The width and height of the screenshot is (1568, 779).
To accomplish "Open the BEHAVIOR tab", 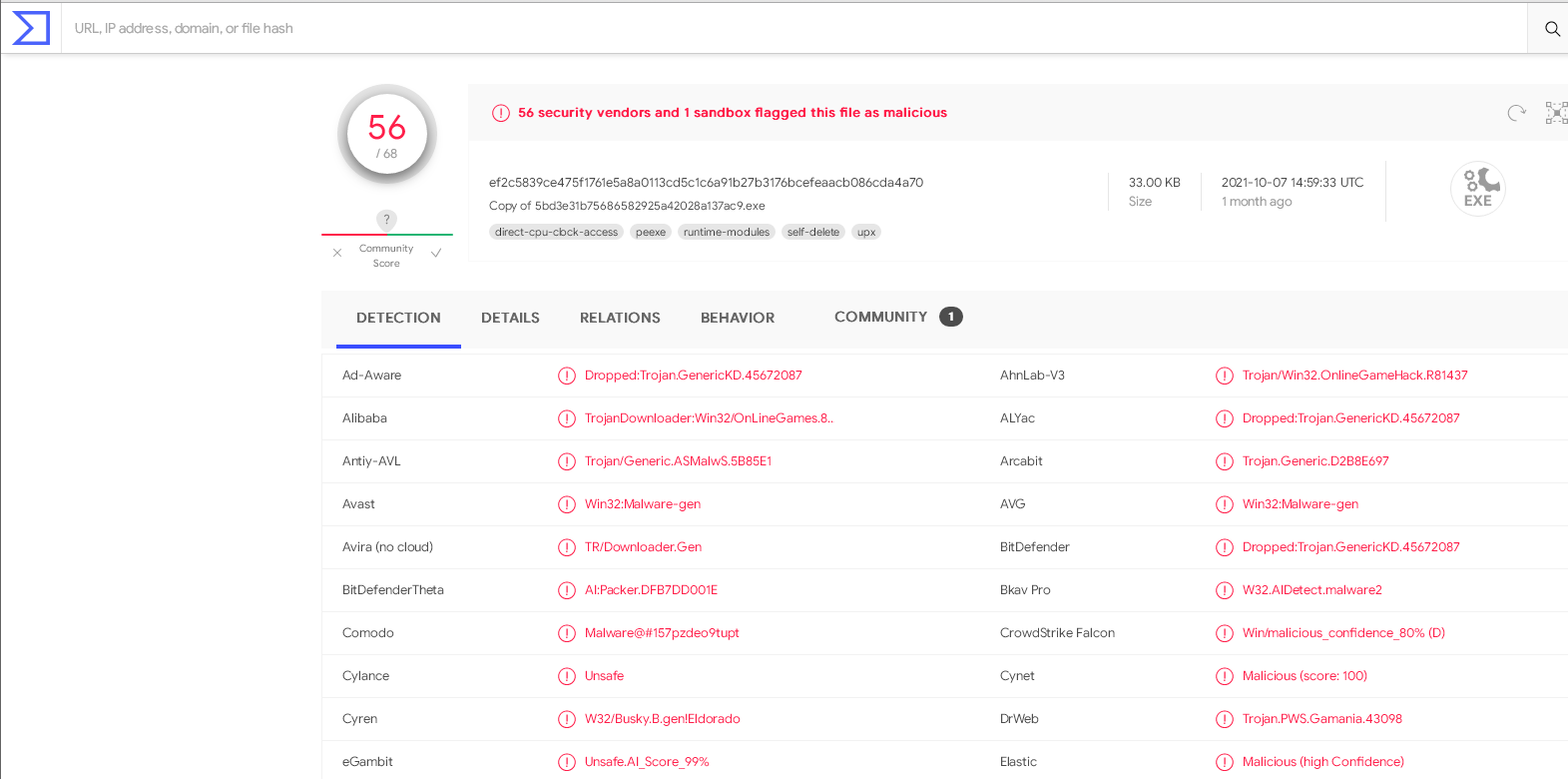I will tap(738, 318).
